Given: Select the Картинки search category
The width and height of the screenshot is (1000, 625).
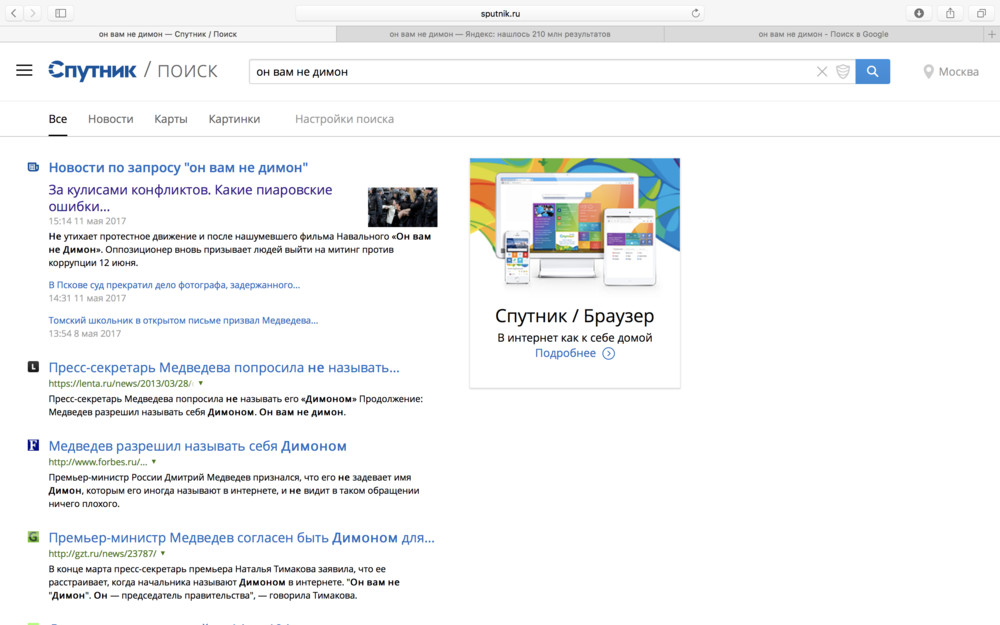Looking at the screenshot, I should click(x=234, y=119).
